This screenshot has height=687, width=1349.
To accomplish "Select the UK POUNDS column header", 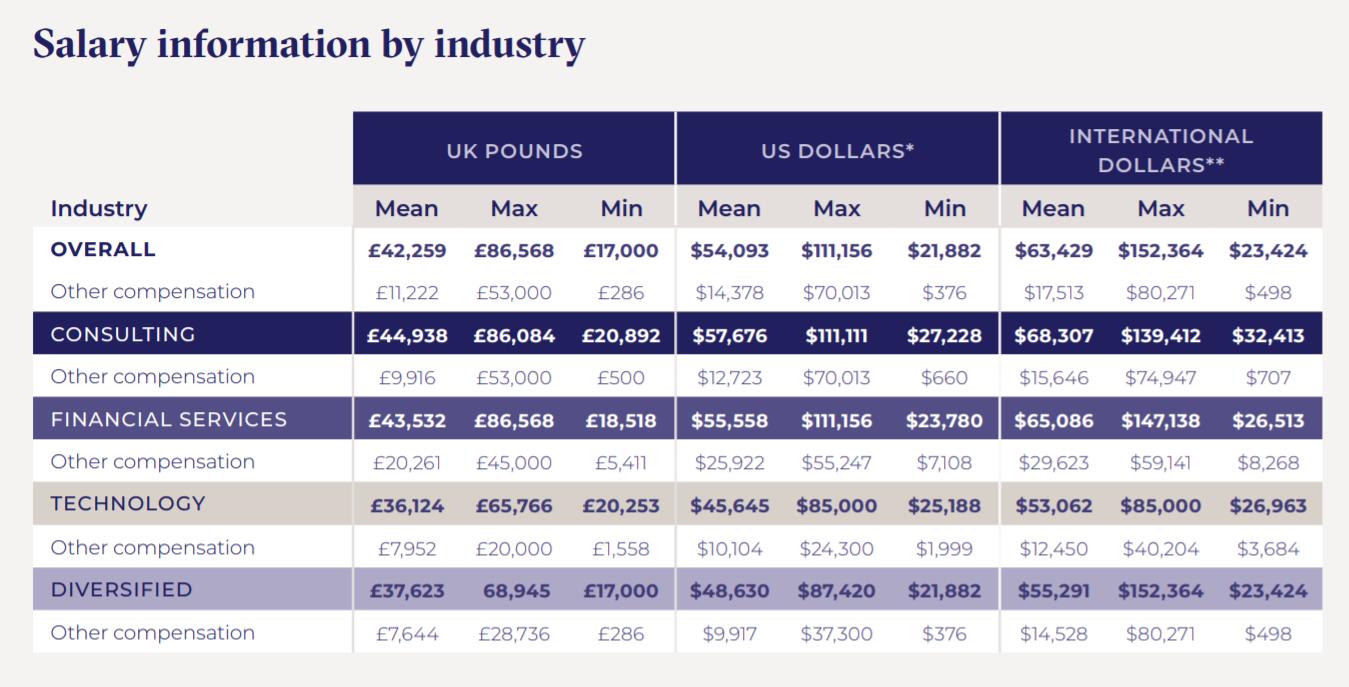I will (x=514, y=151).
